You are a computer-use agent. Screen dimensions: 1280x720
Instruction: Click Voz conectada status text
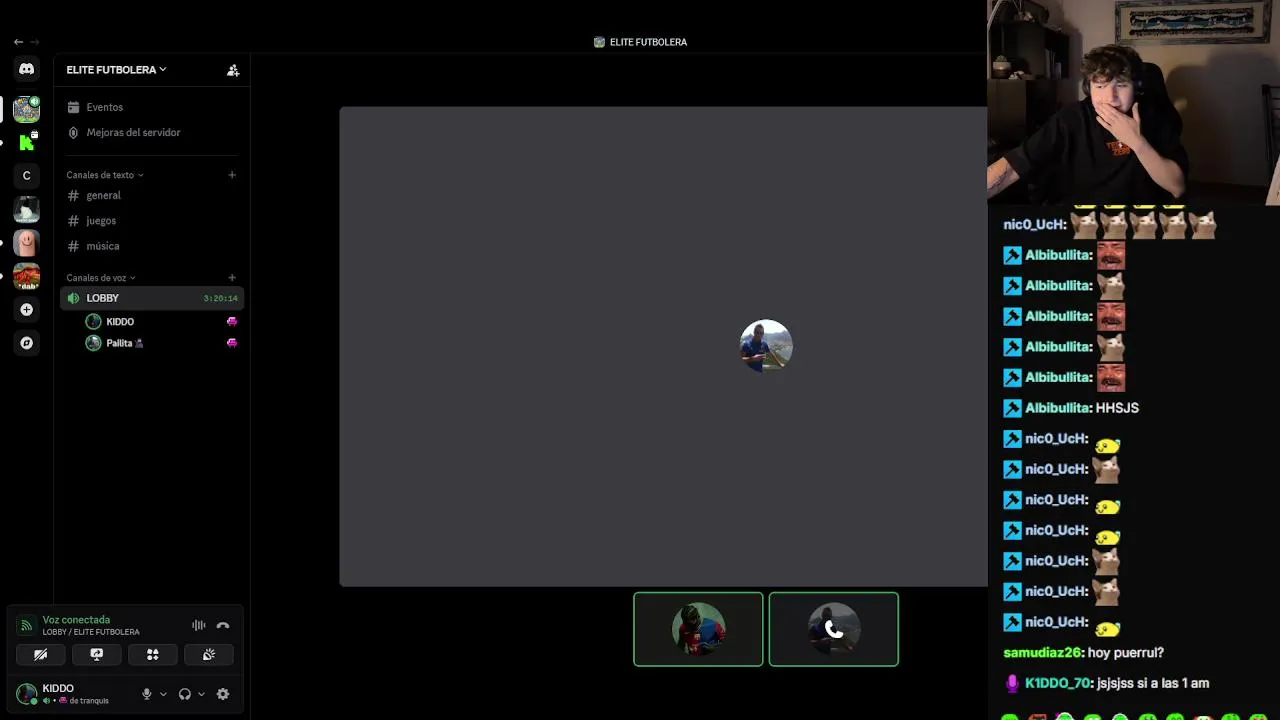(x=76, y=620)
